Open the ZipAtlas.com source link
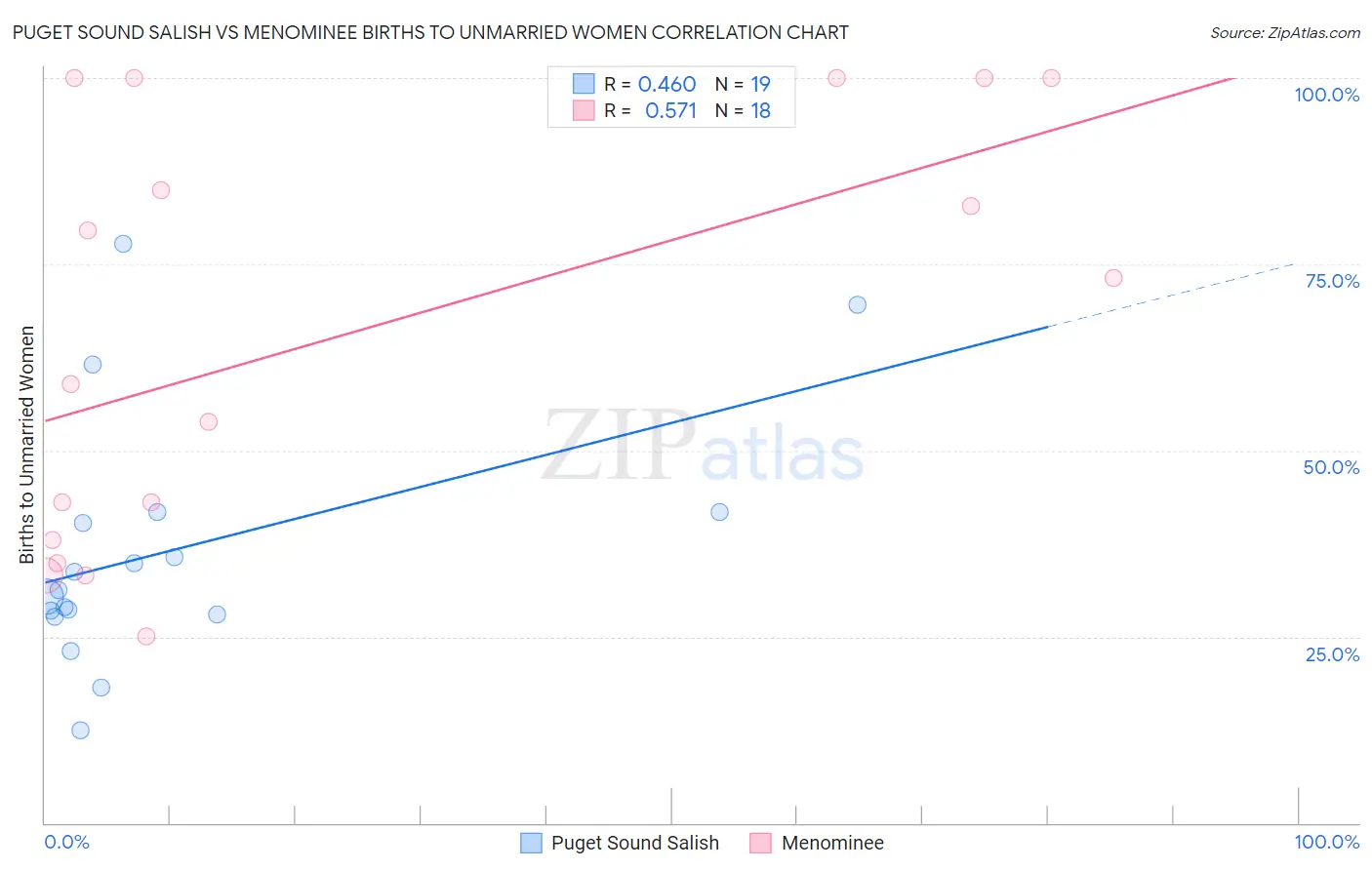 [x=1285, y=32]
